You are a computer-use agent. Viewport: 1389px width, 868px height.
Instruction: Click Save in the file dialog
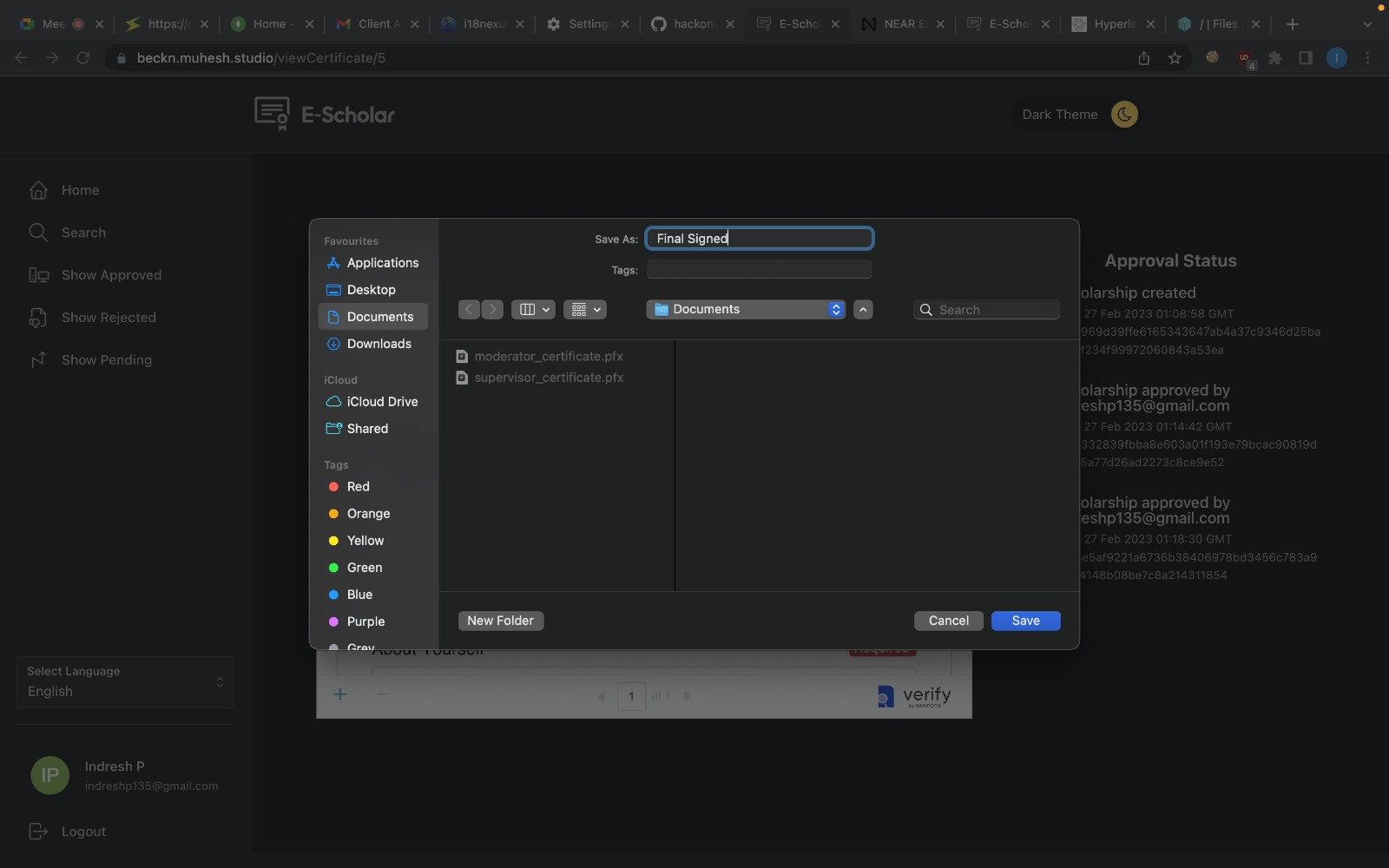pos(1025,621)
